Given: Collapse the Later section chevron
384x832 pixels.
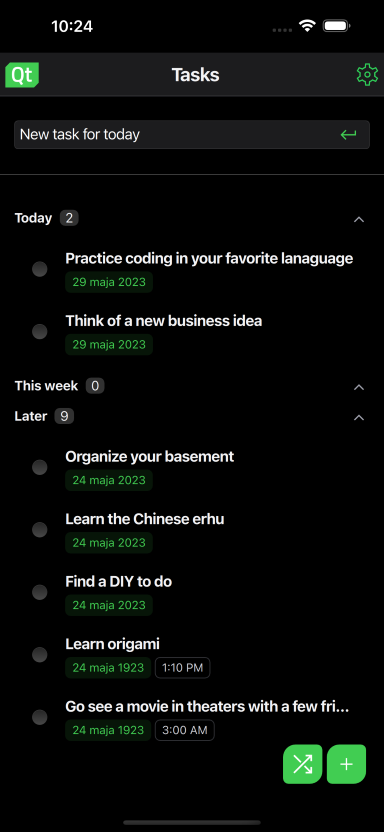Looking at the screenshot, I should tap(359, 418).
